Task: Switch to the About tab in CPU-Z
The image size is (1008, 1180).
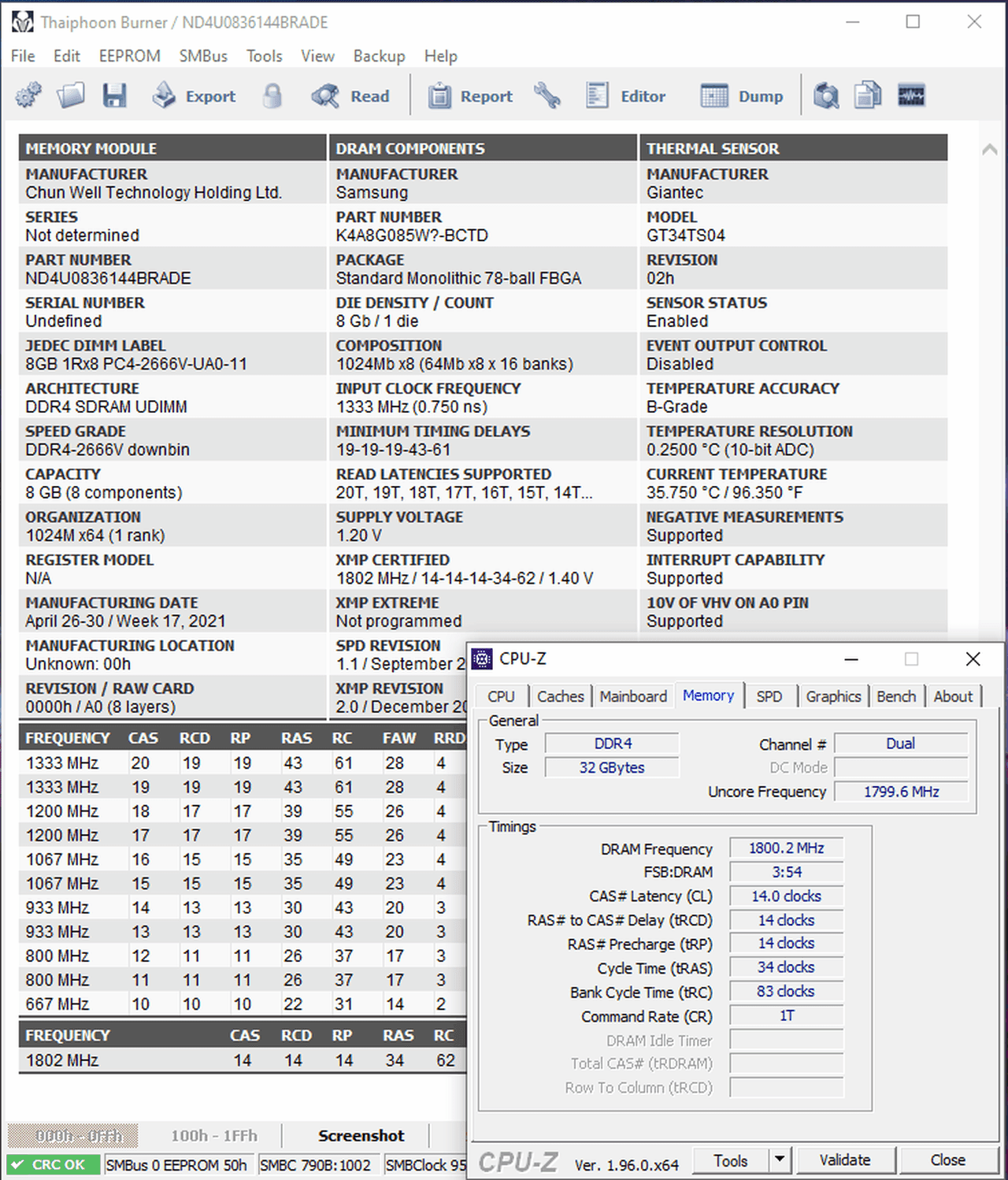Action: pyautogui.click(x=953, y=696)
